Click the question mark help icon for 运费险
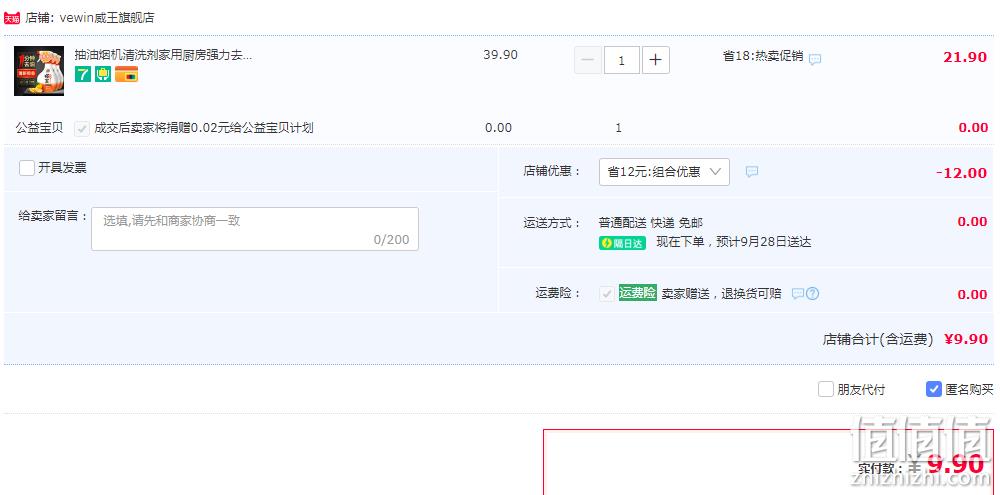Screen dimensions: 1000x495 (812, 293)
